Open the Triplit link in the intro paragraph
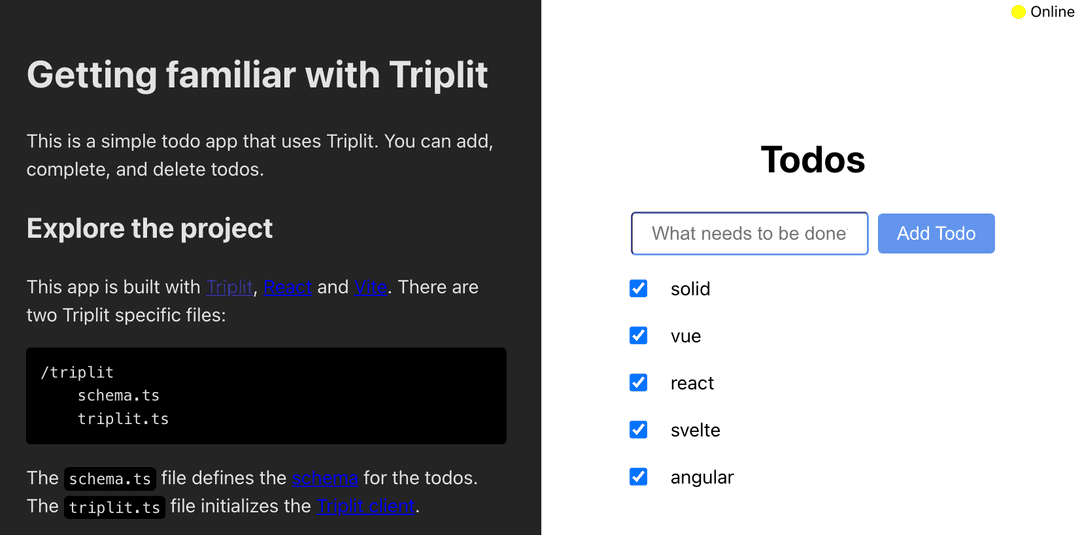 click(x=230, y=287)
